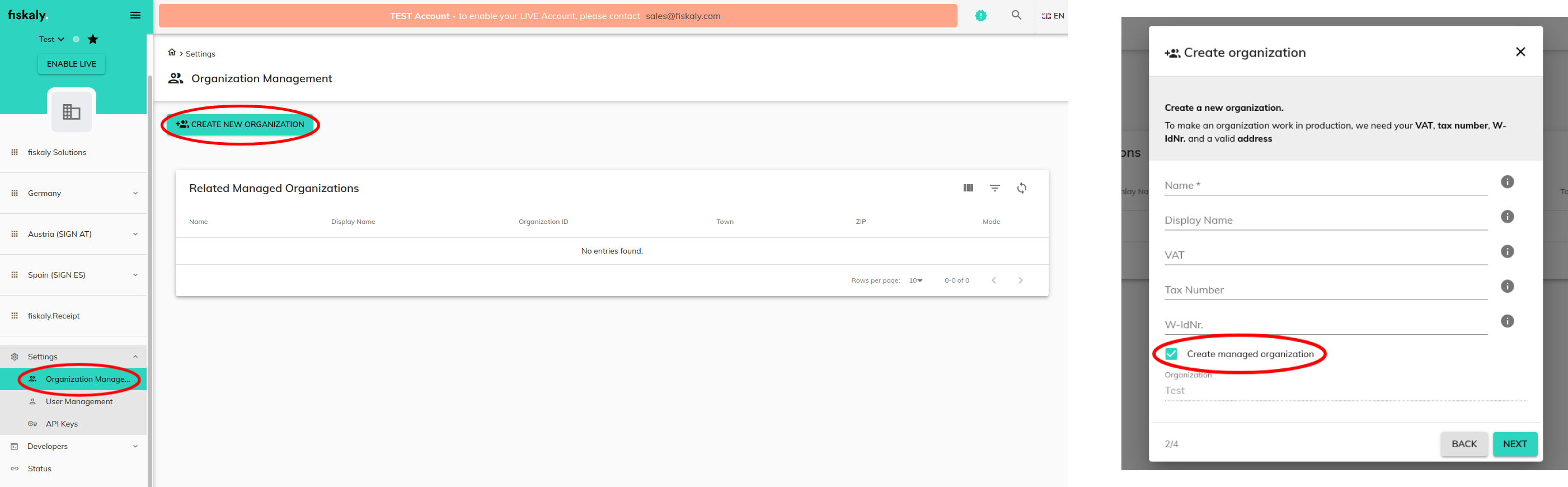Click into the Tax Number input field
The width and height of the screenshot is (1568, 487).
[1325, 290]
